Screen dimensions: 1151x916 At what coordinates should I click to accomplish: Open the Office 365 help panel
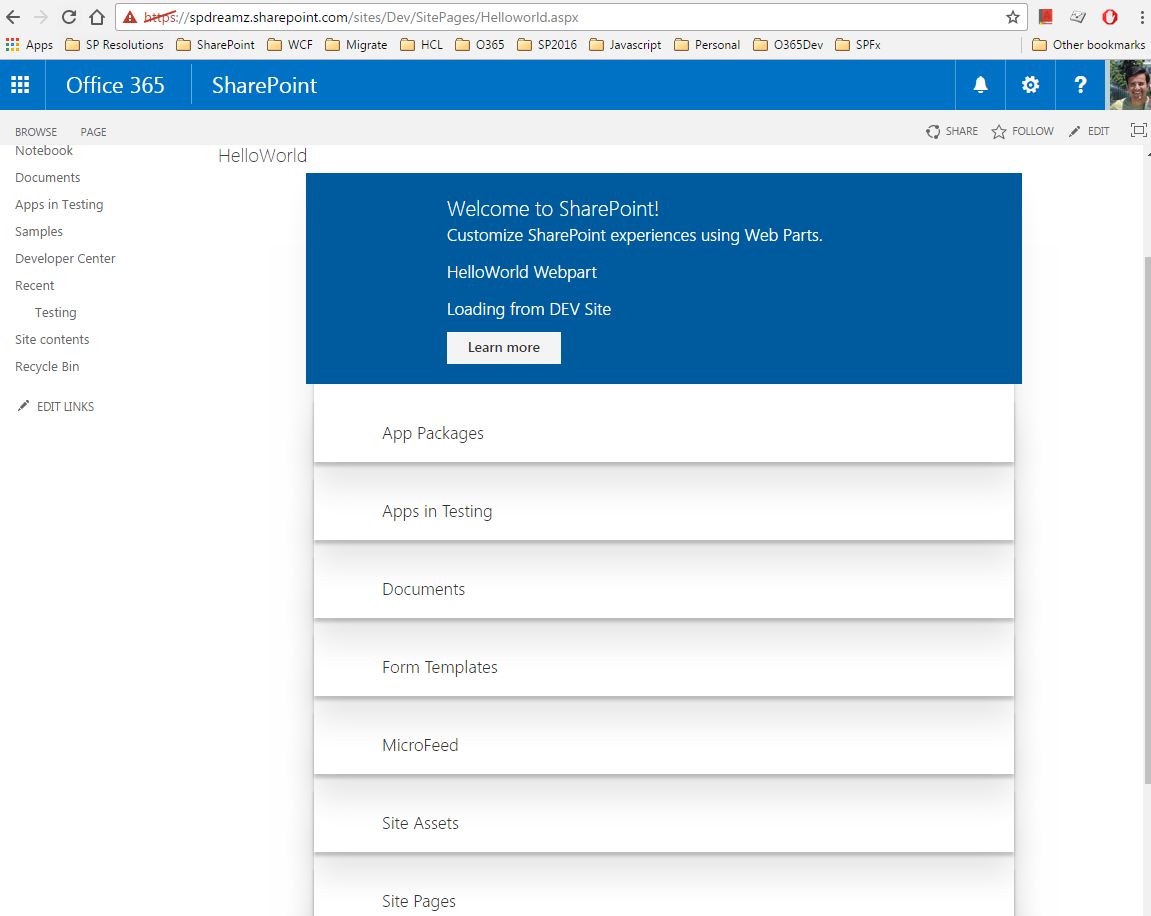coord(1080,85)
